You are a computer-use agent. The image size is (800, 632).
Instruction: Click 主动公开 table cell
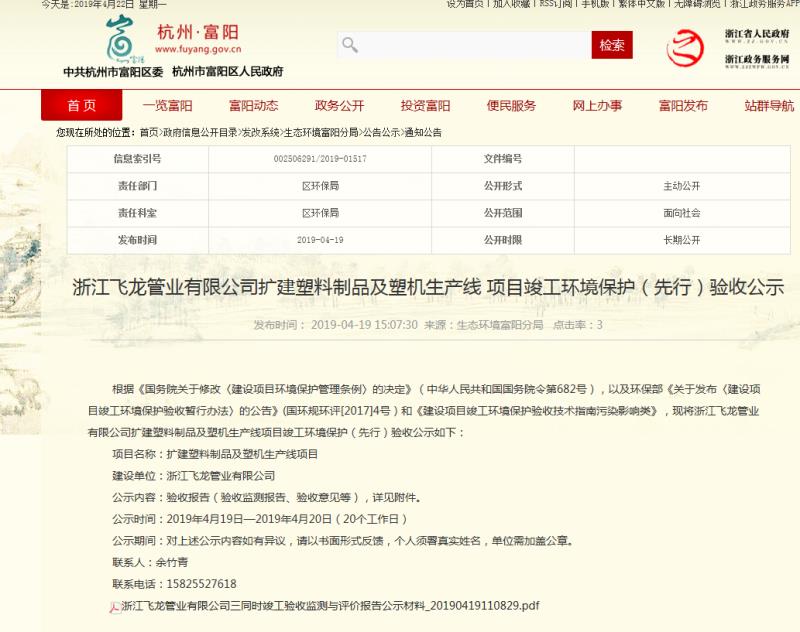[682, 186]
